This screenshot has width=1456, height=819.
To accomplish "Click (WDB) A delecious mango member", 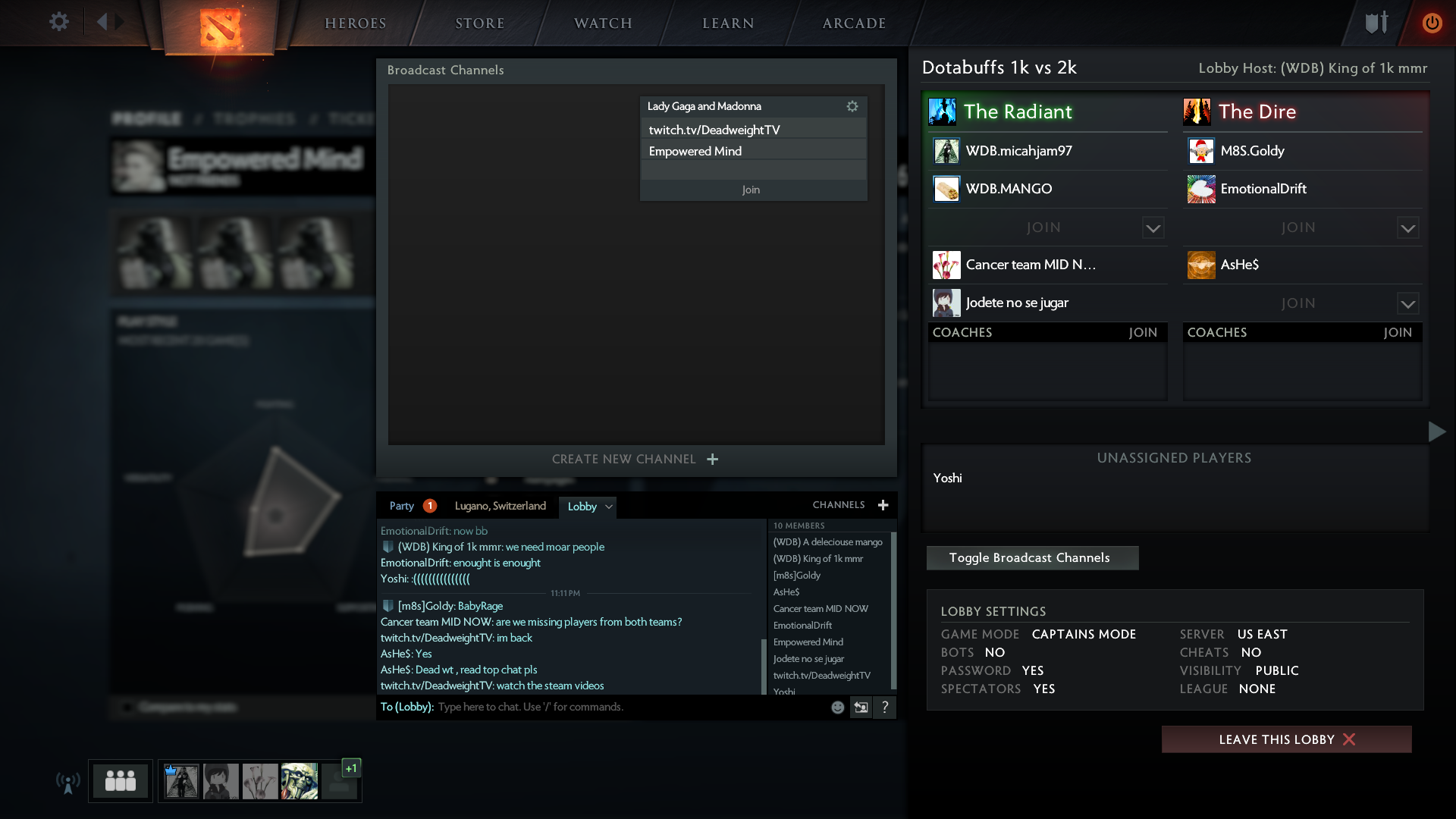I will [827, 542].
